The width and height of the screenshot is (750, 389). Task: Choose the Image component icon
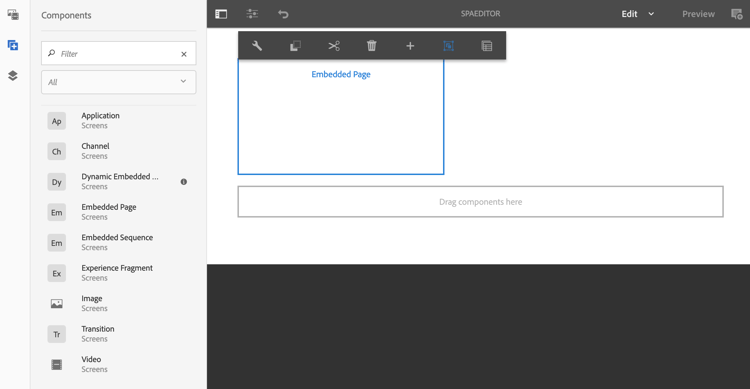point(56,304)
